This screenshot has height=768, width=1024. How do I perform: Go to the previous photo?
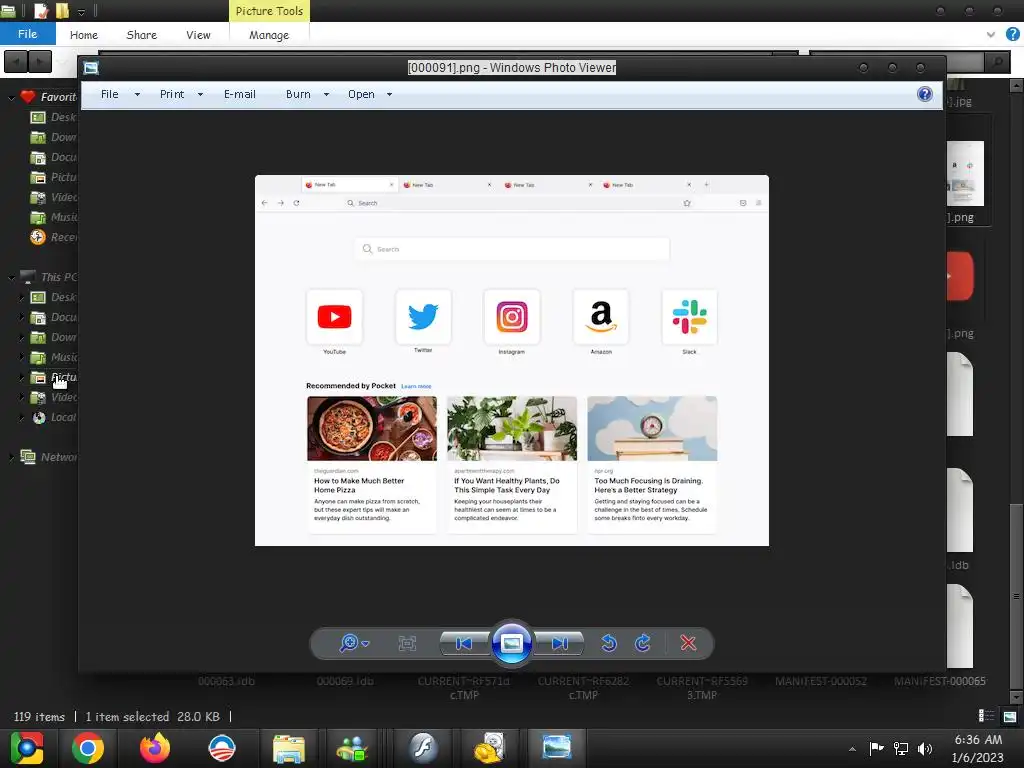click(464, 643)
